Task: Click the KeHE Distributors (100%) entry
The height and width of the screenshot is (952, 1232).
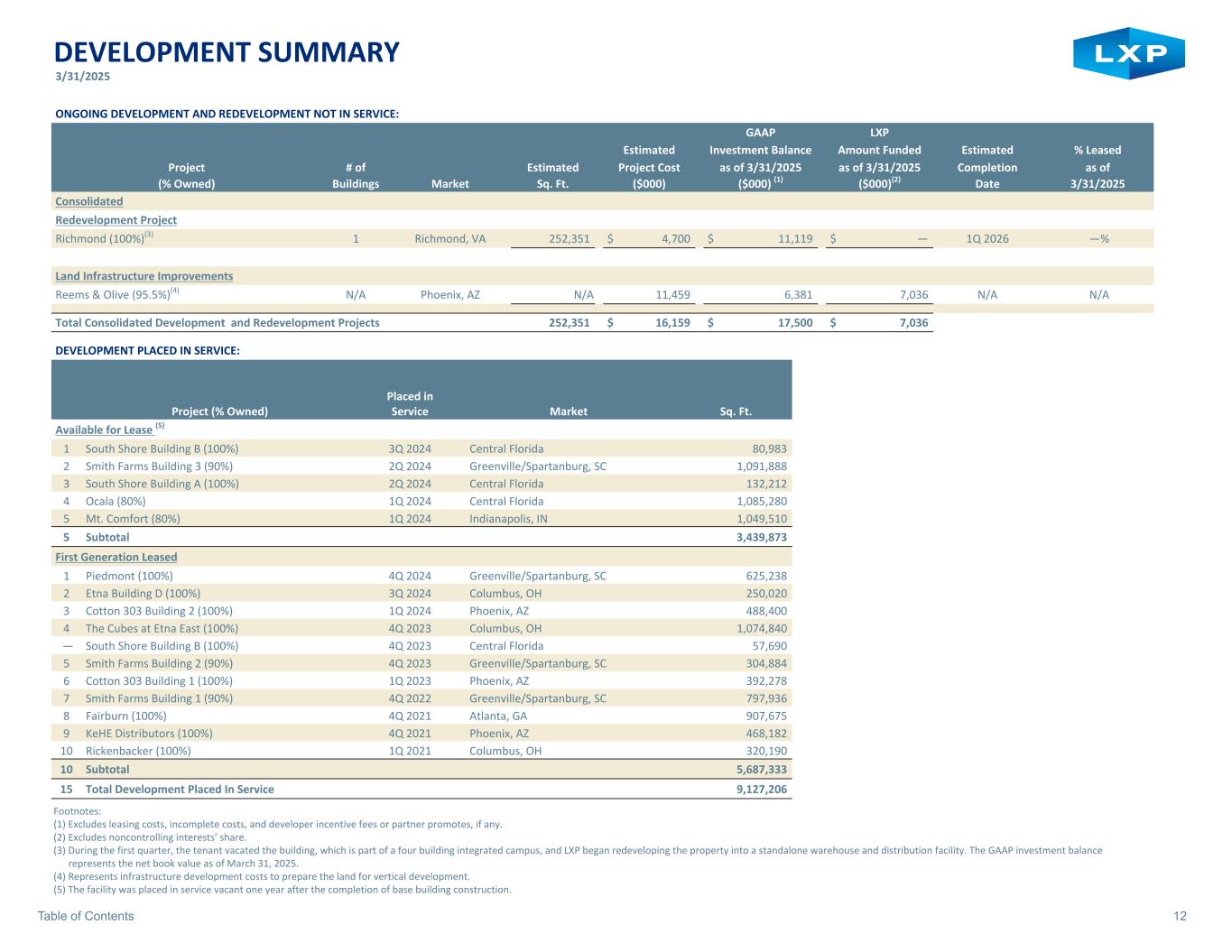Action: pos(149,734)
